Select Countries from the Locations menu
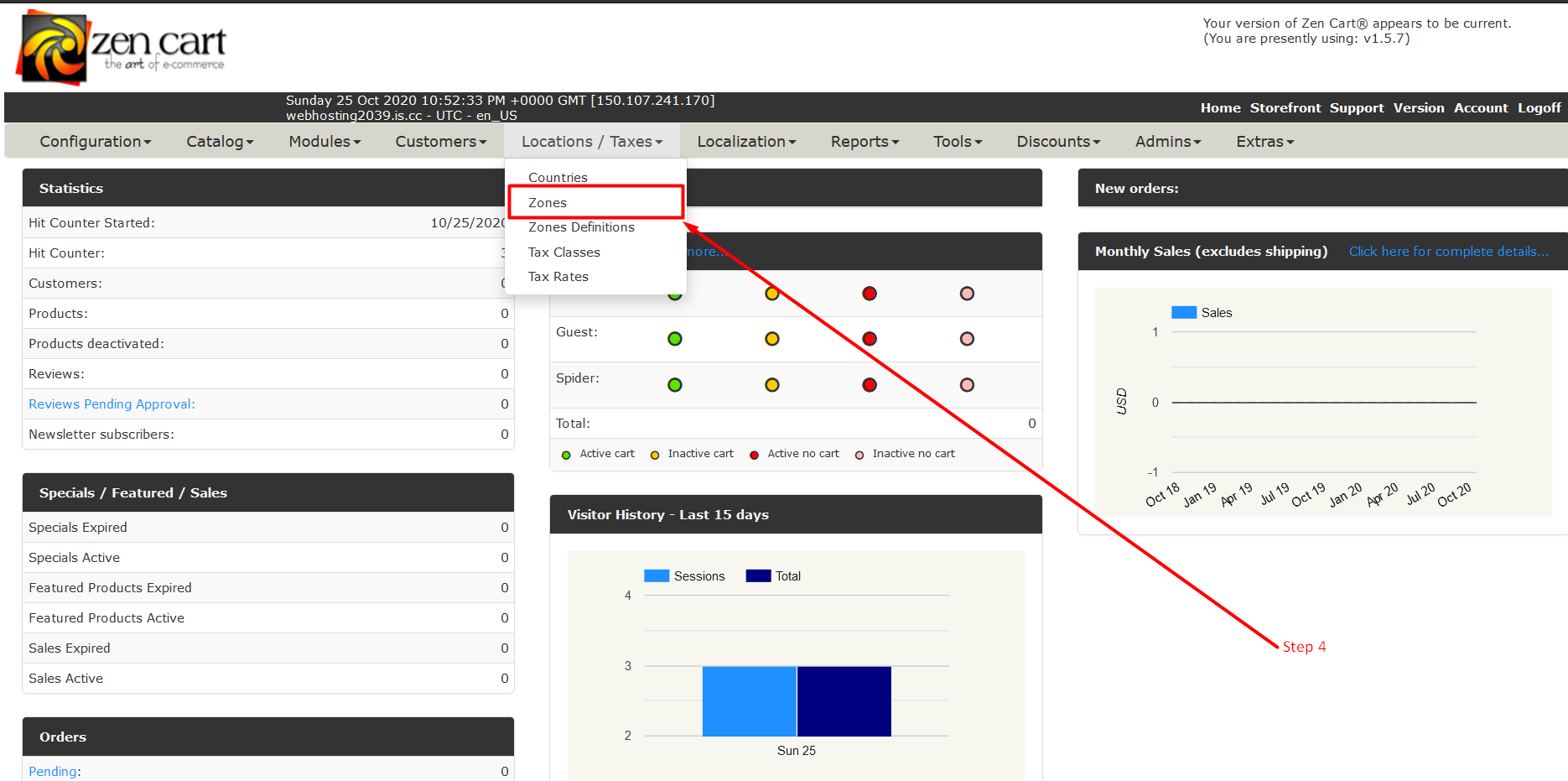Screen dimensions: 1568x781 (558, 178)
